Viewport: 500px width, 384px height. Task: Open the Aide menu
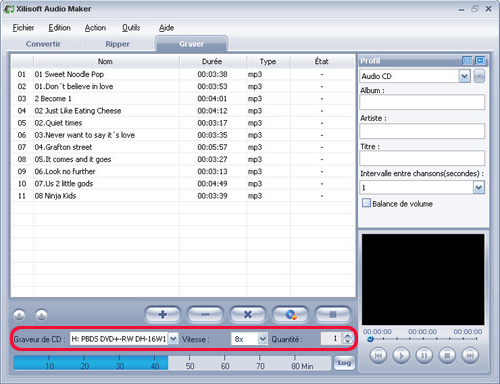[x=166, y=28]
